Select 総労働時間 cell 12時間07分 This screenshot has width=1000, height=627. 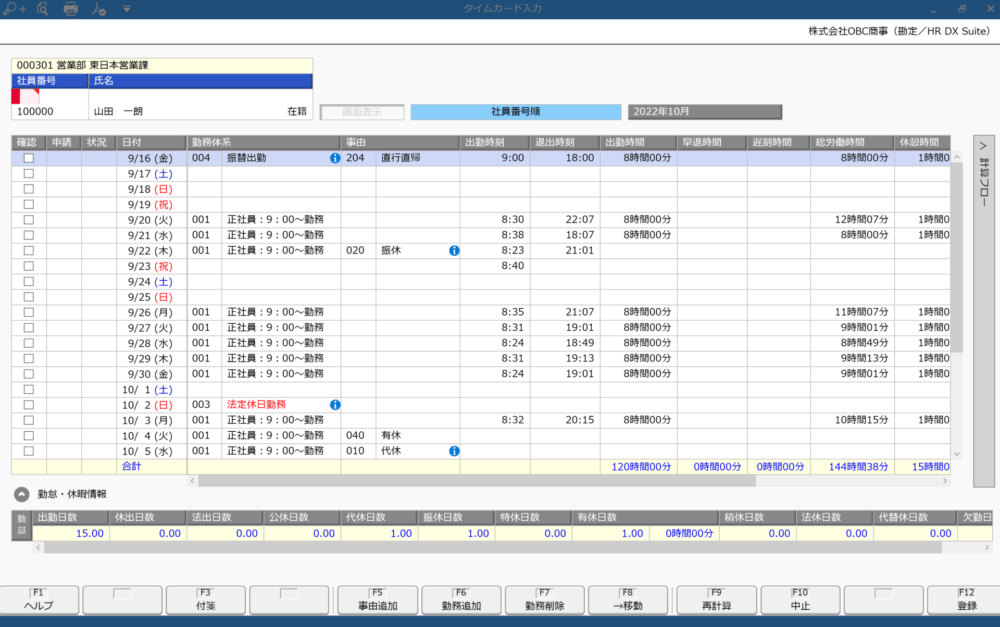click(852, 220)
